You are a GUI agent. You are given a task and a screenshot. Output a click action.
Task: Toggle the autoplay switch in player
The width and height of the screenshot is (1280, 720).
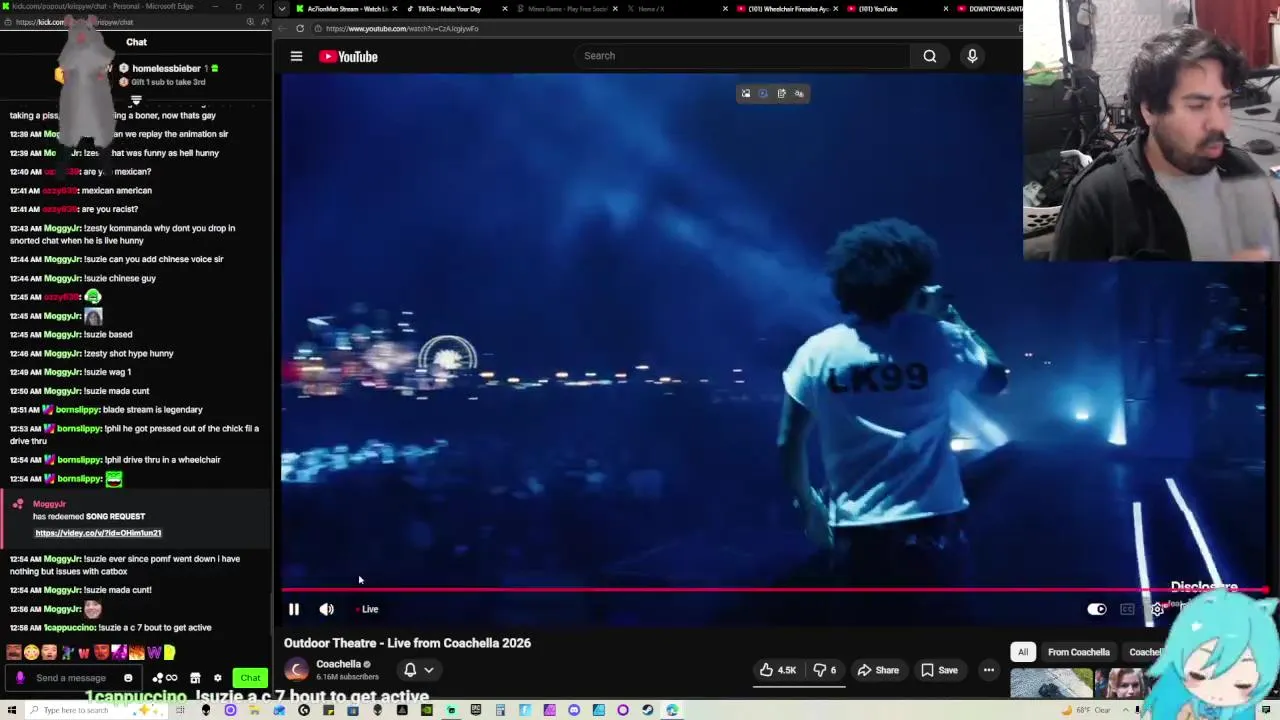click(1097, 609)
